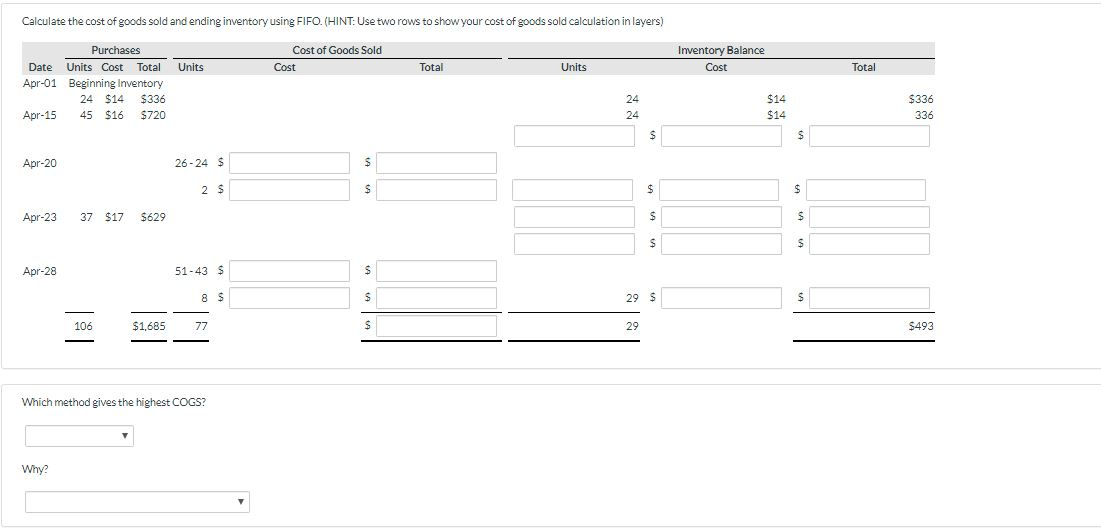This screenshot has width=1101, height=528.
Task: Click the '$17' purchase cost
Action: coord(114,217)
